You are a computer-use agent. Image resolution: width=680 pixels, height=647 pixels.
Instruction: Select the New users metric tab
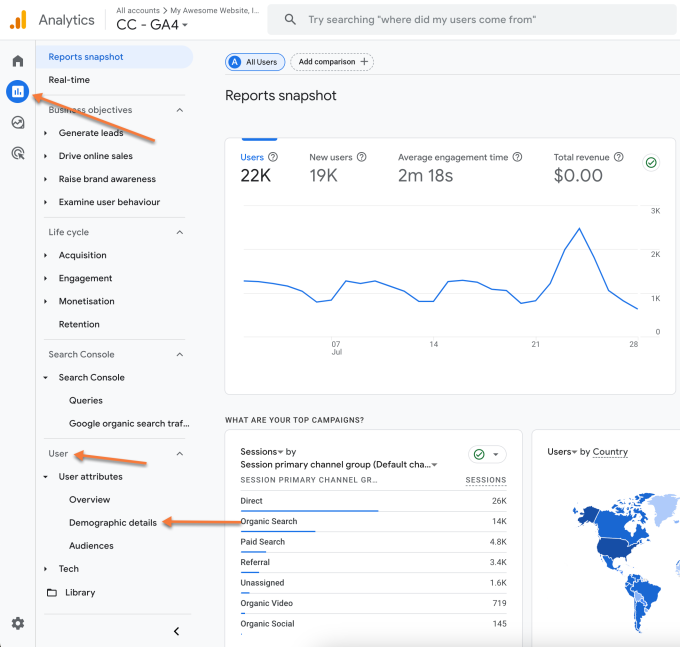[x=338, y=167]
